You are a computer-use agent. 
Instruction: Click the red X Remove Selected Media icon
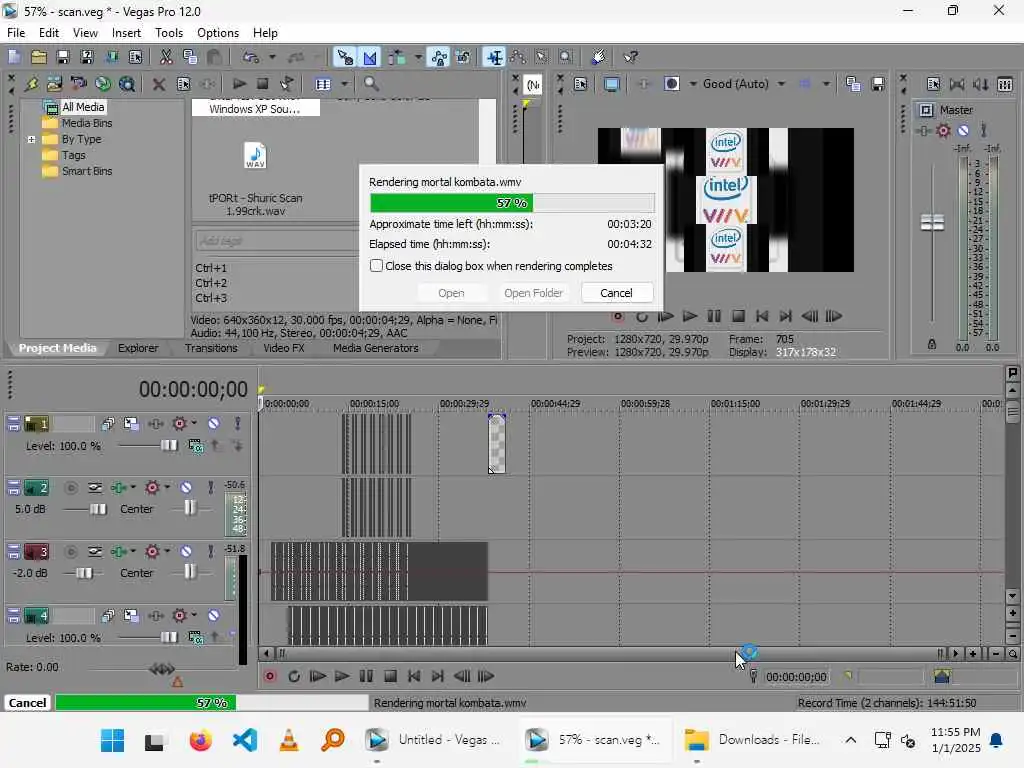pyautogui.click(x=158, y=84)
